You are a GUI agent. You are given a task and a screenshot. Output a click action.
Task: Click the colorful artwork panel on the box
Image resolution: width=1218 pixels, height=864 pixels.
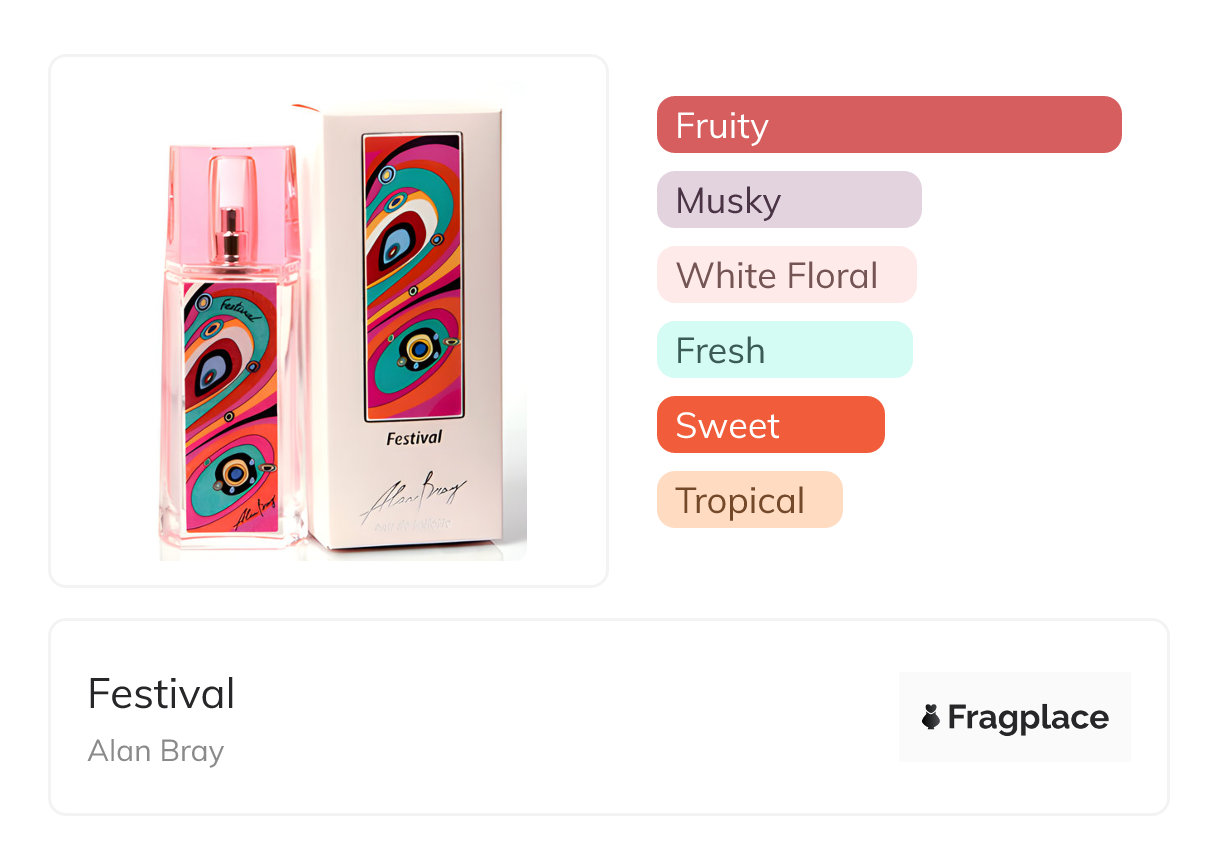pos(413,275)
